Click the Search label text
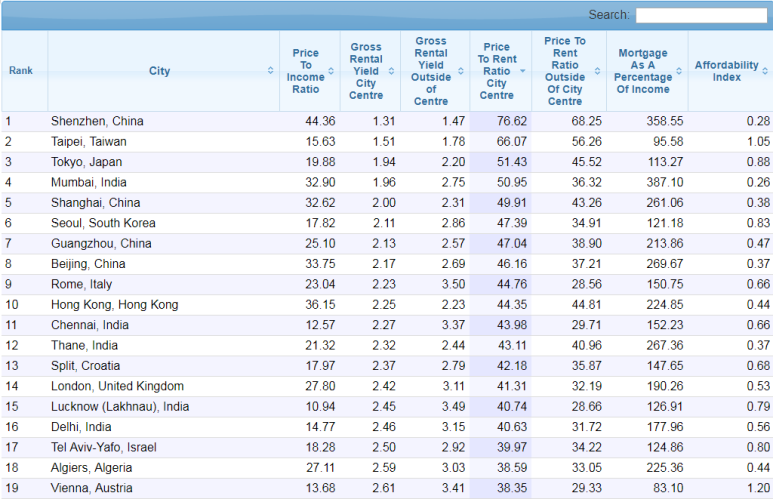773x499 pixels. 608,15
